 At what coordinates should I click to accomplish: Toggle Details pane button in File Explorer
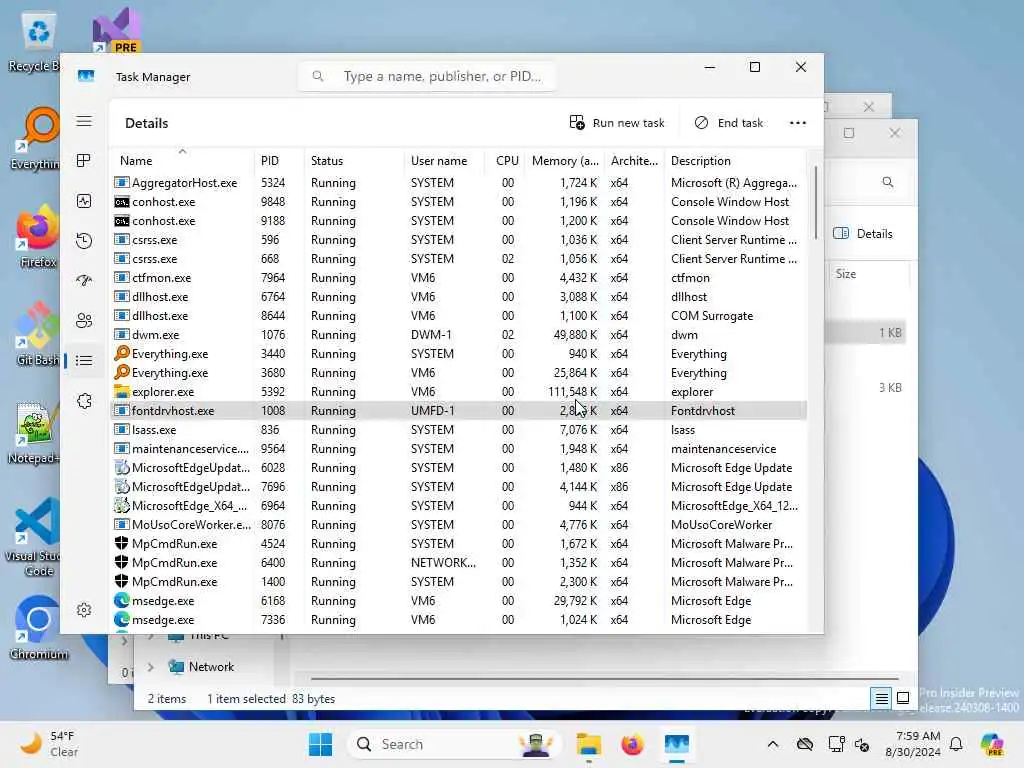[x=862, y=234]
